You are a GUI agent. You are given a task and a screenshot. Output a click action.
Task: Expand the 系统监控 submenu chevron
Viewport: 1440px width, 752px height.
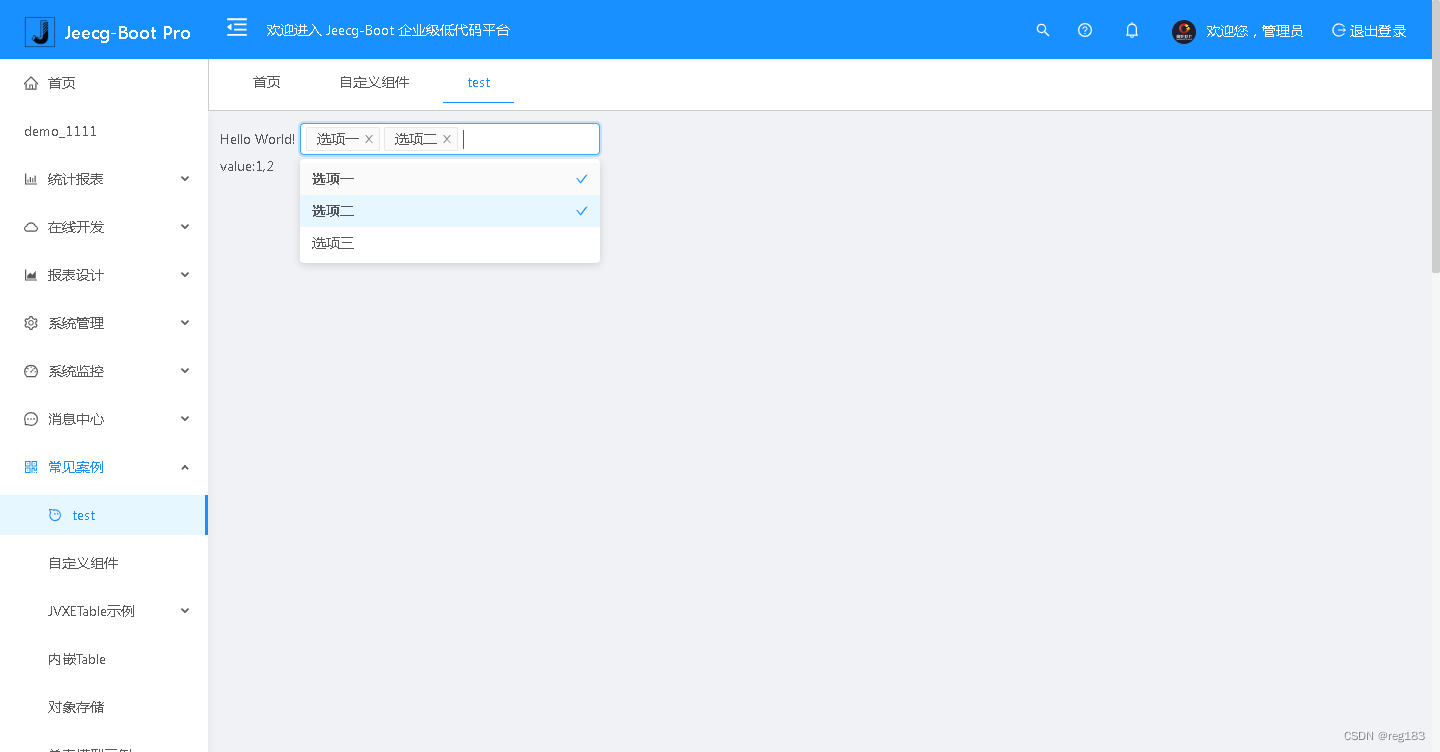[x=185, y=371]
